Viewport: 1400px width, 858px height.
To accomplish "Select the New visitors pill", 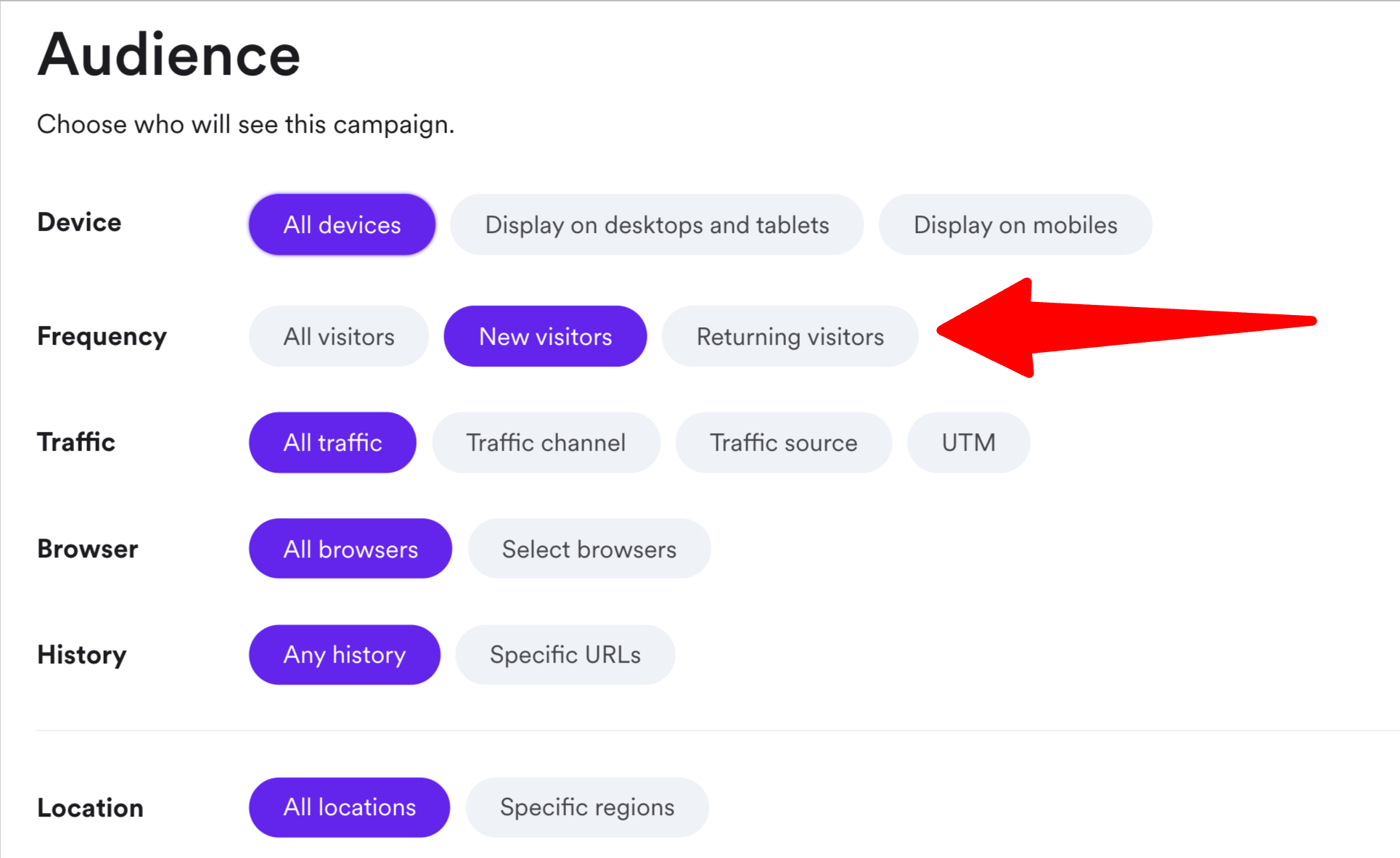I will coord(545,337).
